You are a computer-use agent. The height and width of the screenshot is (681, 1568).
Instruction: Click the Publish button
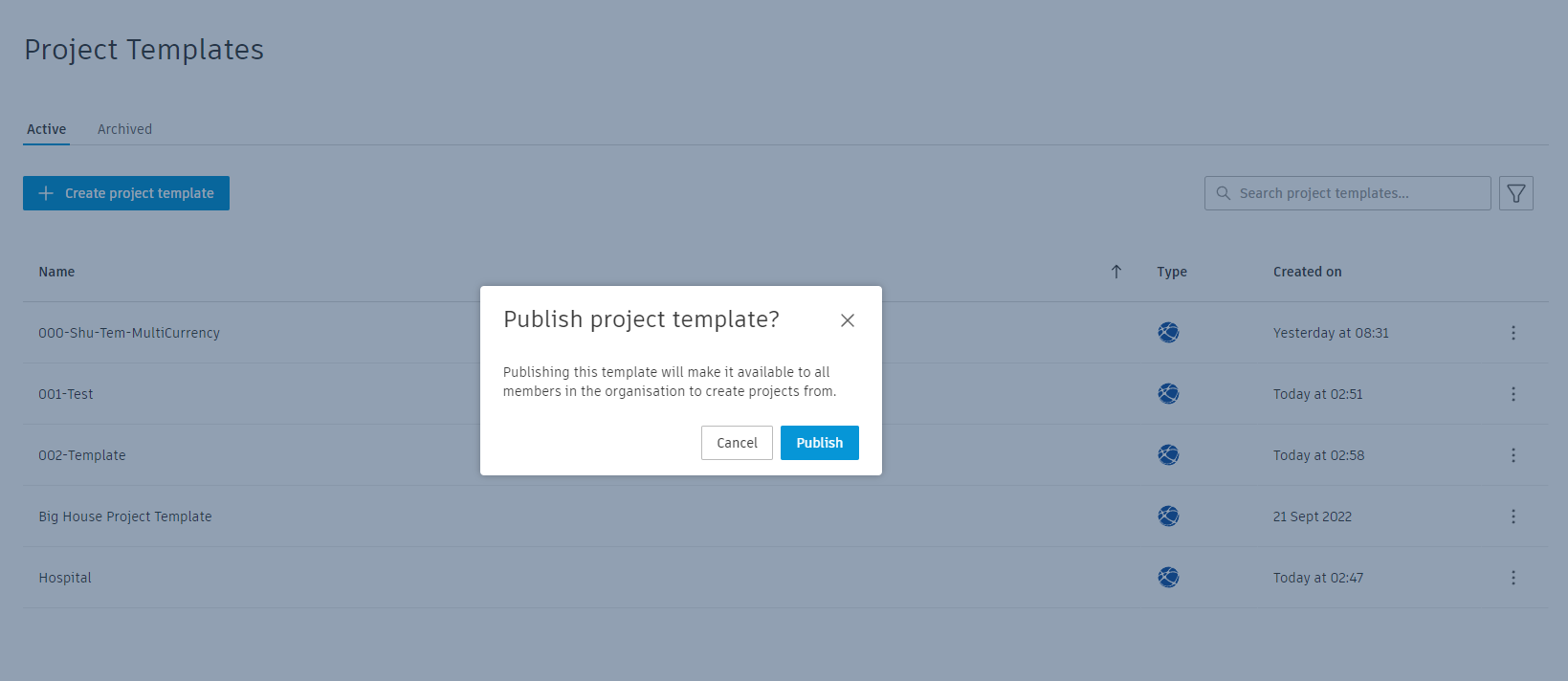pyautogui.click(x=819, y=443)
